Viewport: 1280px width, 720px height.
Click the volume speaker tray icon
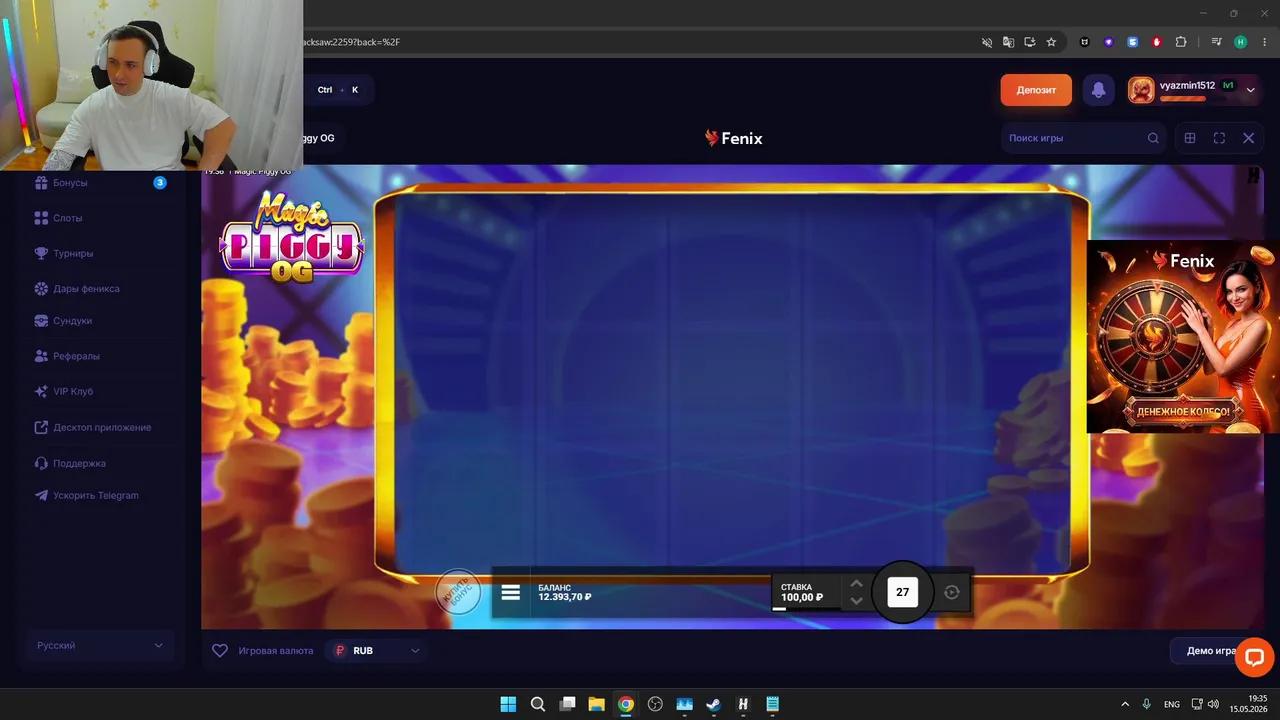[x=1213, y=704]
